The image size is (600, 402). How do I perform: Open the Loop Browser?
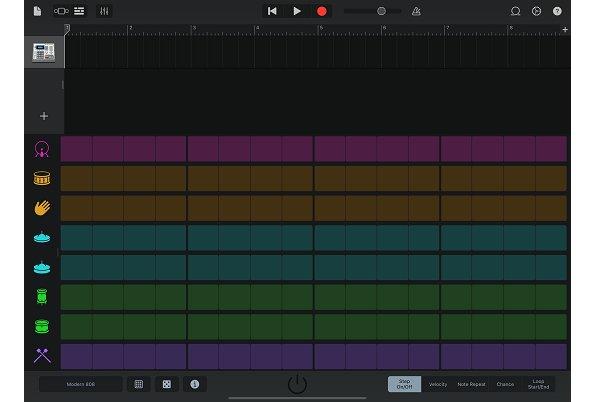515,11
